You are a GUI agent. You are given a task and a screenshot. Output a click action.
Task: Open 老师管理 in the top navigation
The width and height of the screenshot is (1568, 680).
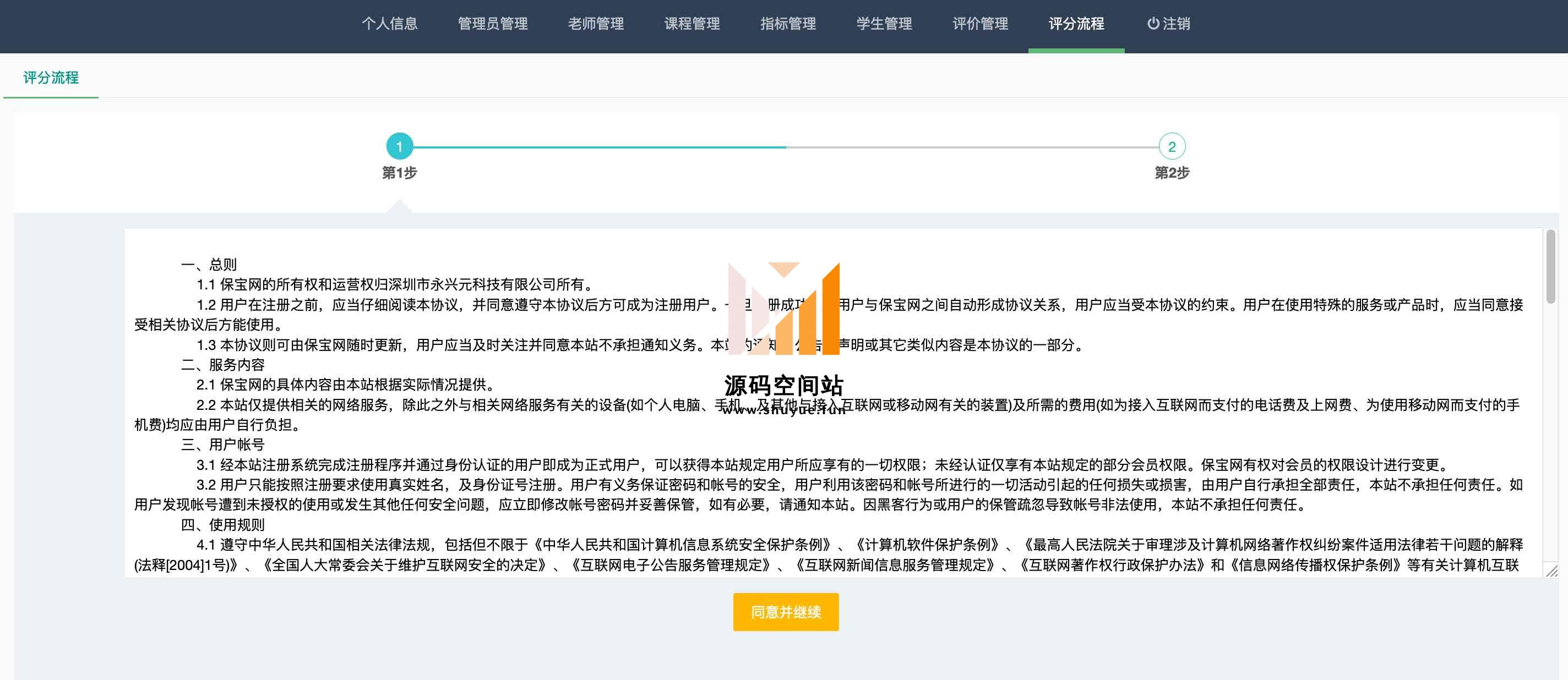coord(595,24)
